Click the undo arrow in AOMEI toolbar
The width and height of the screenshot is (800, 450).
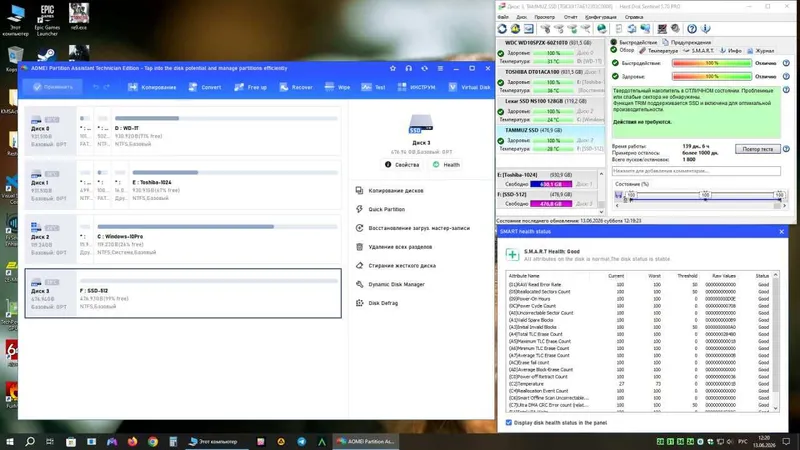96,87
